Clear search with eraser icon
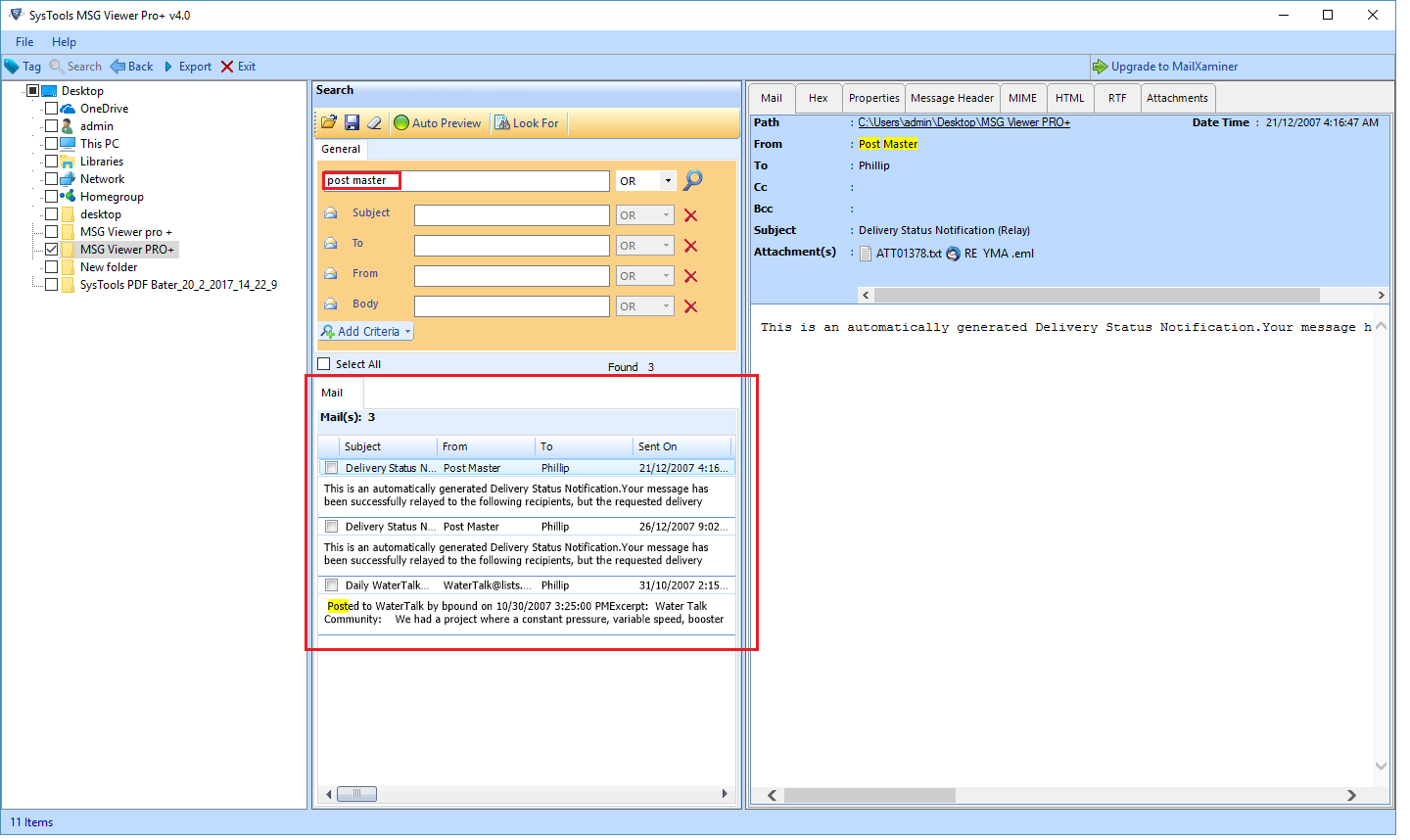Viewport: 1410px width, 840px height. click(x=374, y=122)
